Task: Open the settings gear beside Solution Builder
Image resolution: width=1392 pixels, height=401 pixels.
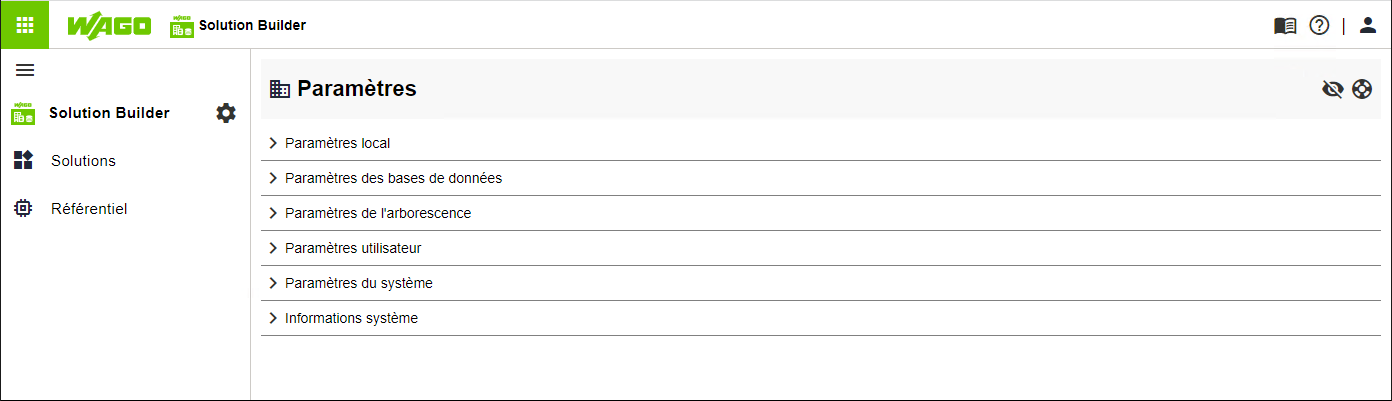Action: pyautogui.click(x=226, y=113)
